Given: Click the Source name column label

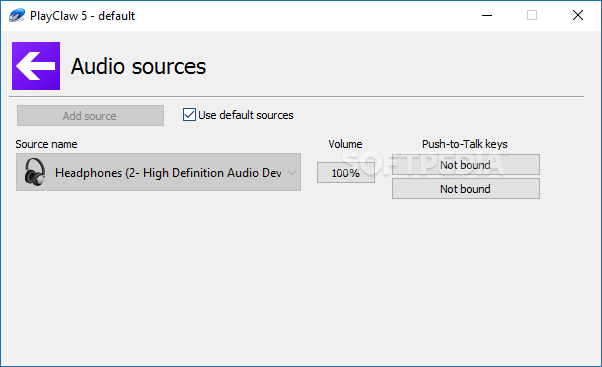Looking at the screenshot, I should coord(46,144).
